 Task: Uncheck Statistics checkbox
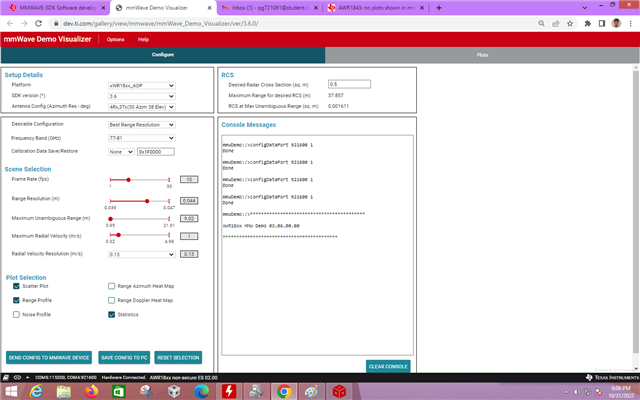[111, 315]
